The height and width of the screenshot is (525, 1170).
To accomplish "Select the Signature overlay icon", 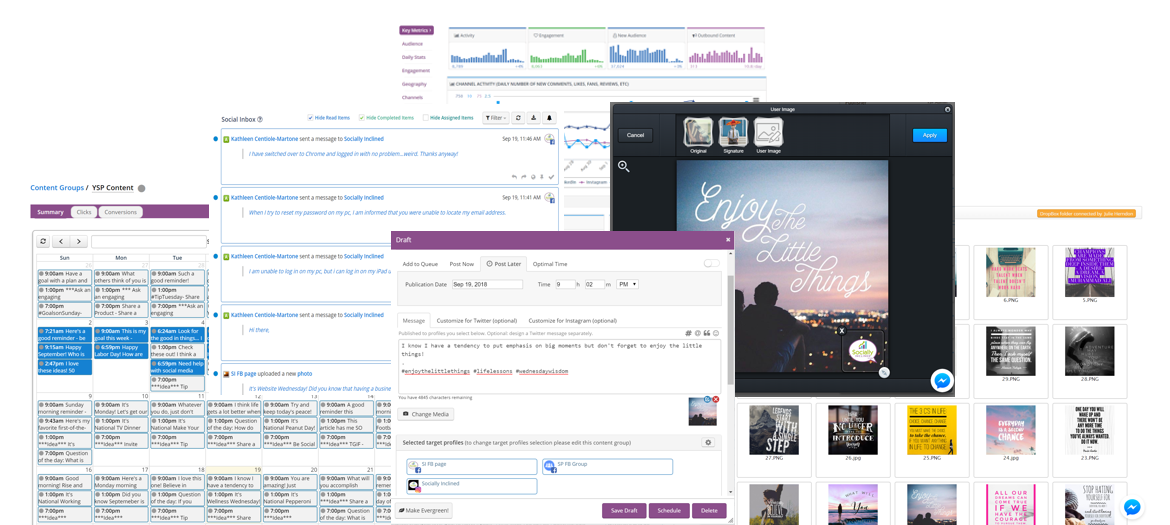I will [x=733, y=132].
